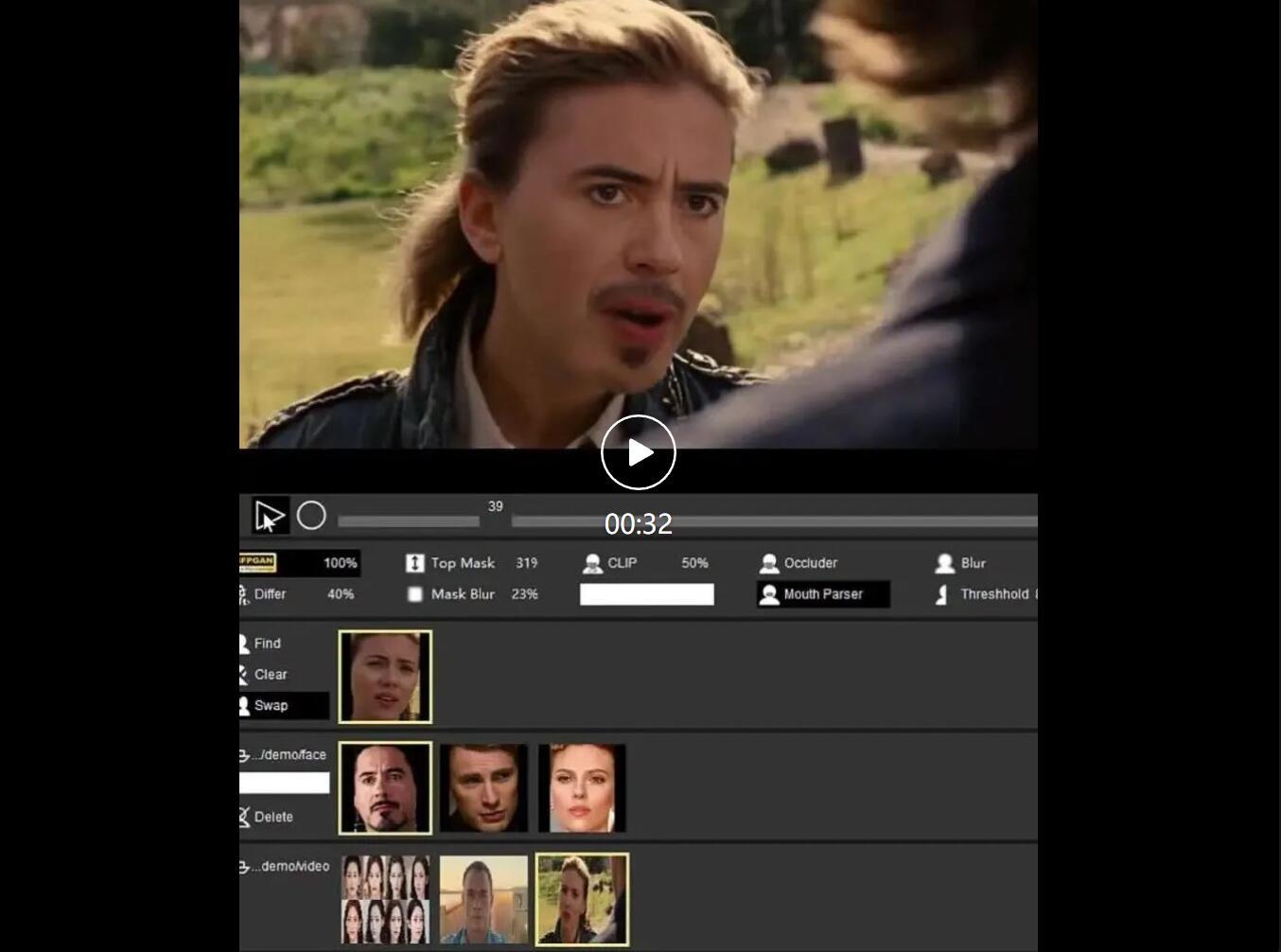The height and width of the screenshot is (952, 1281).
Task: Click the Clear faces button
Action: click(264, 675)
